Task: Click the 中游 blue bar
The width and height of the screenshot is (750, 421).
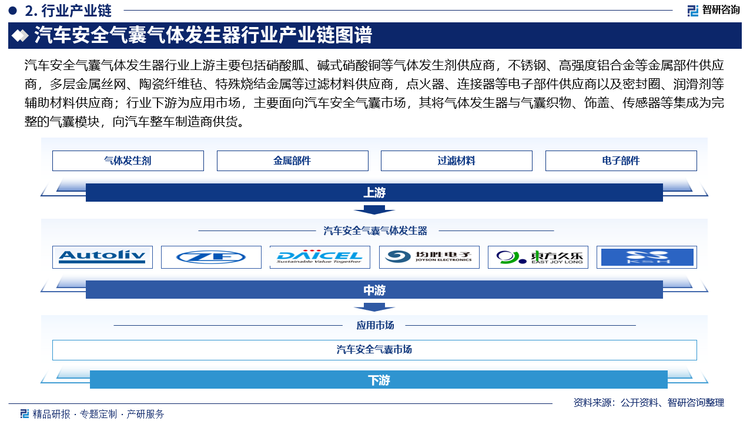Action: pos(374,290)
